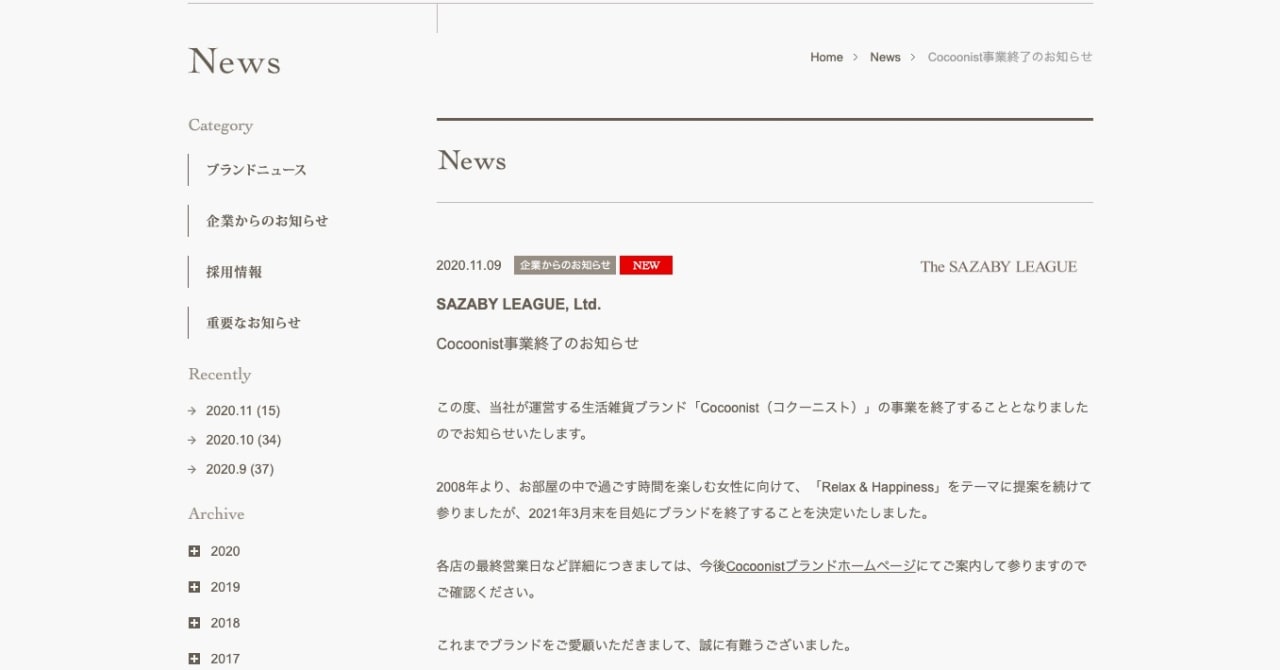This screenshot has width=1280, height=670.
Task: Click the News heading above the article
Action: (472, 161)
